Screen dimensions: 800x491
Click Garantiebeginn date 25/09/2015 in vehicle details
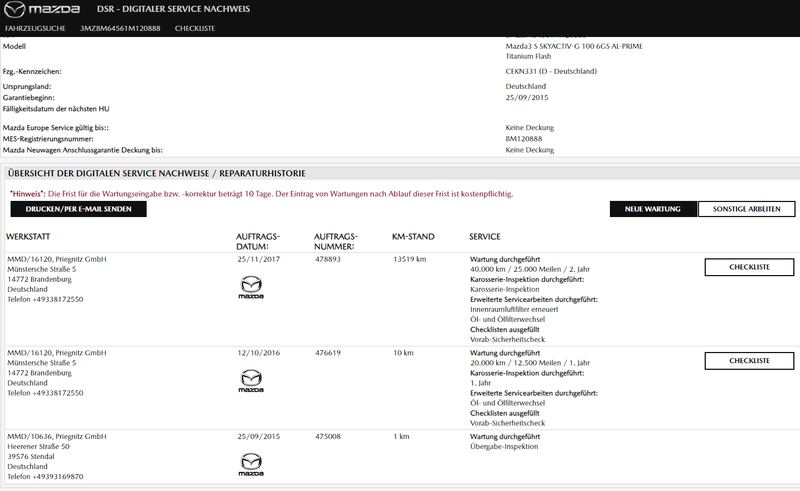(527, 97)
